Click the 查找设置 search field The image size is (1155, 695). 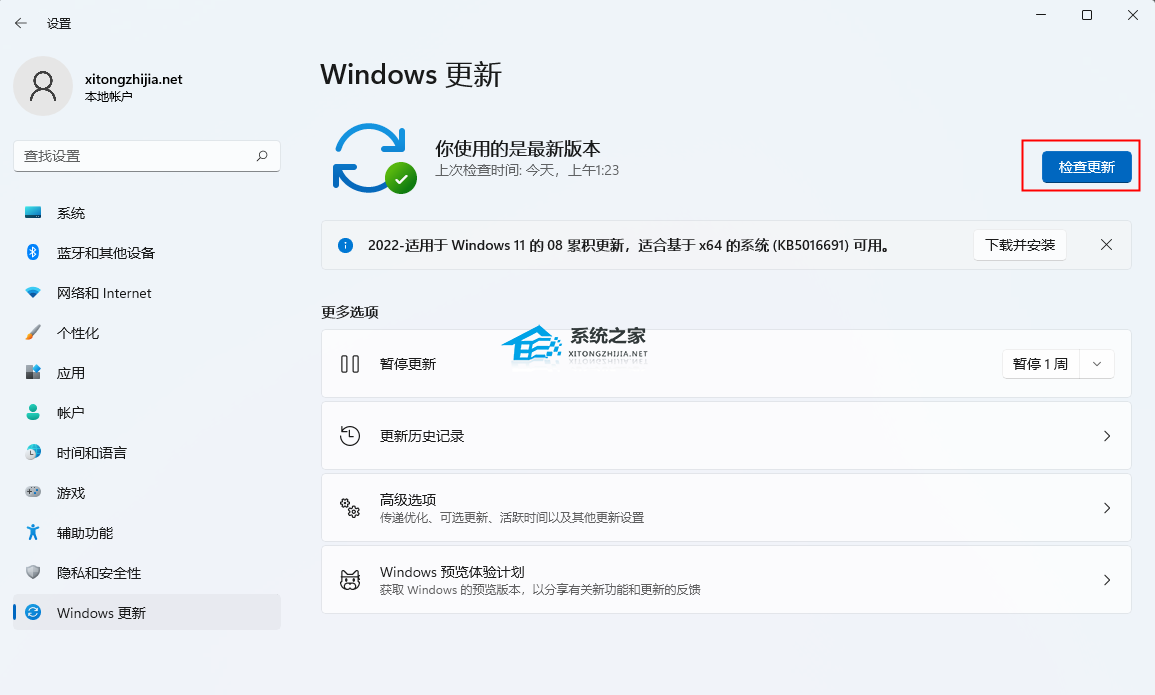click(146, 156)
